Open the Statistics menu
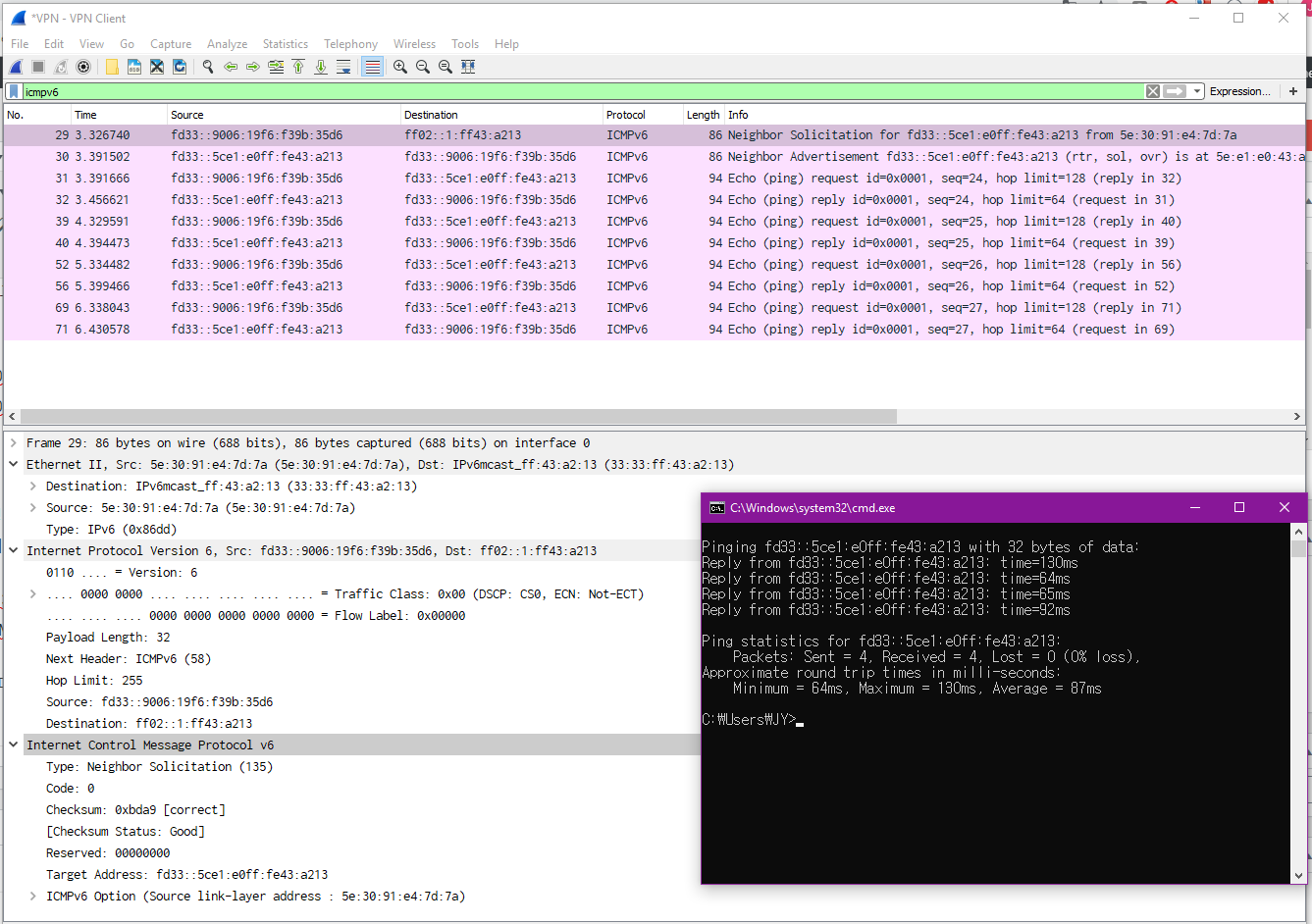Viewport: 1312px width, 924px height. coord(286,44)
